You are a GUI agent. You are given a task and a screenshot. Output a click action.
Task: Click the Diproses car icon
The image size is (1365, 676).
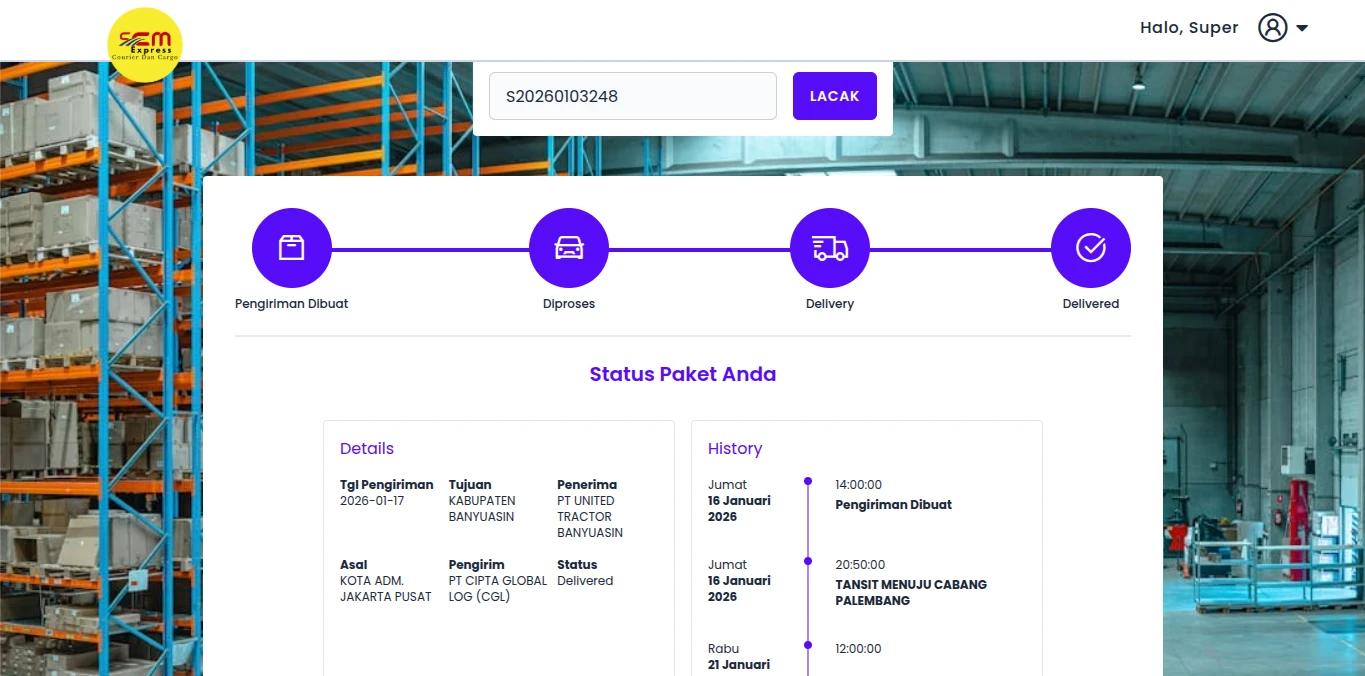click(x=569, y=248)
